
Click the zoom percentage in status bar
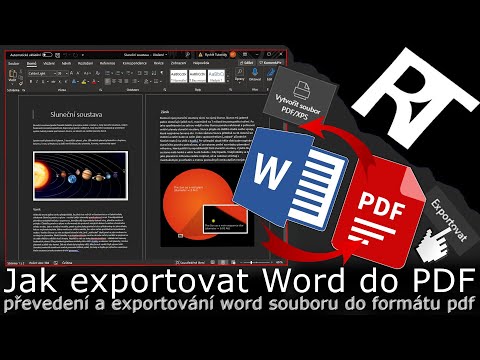coord(279,262)
